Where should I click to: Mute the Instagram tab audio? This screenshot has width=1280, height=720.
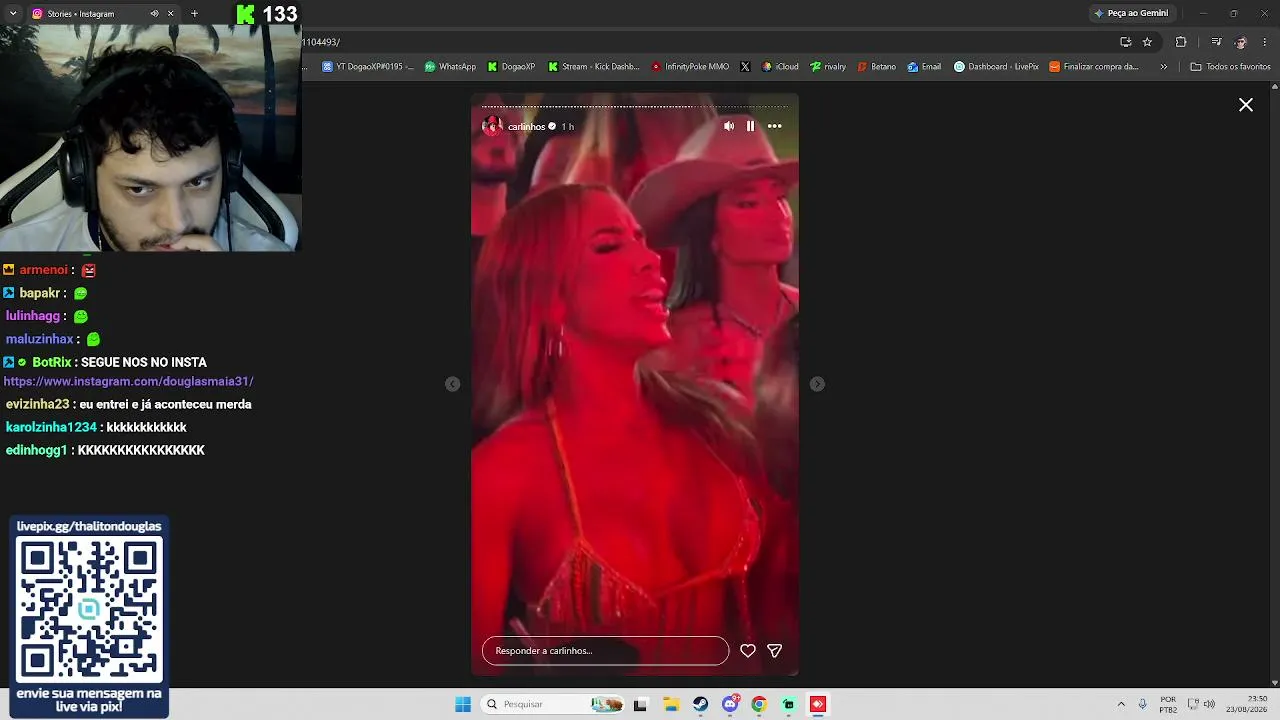154,14
